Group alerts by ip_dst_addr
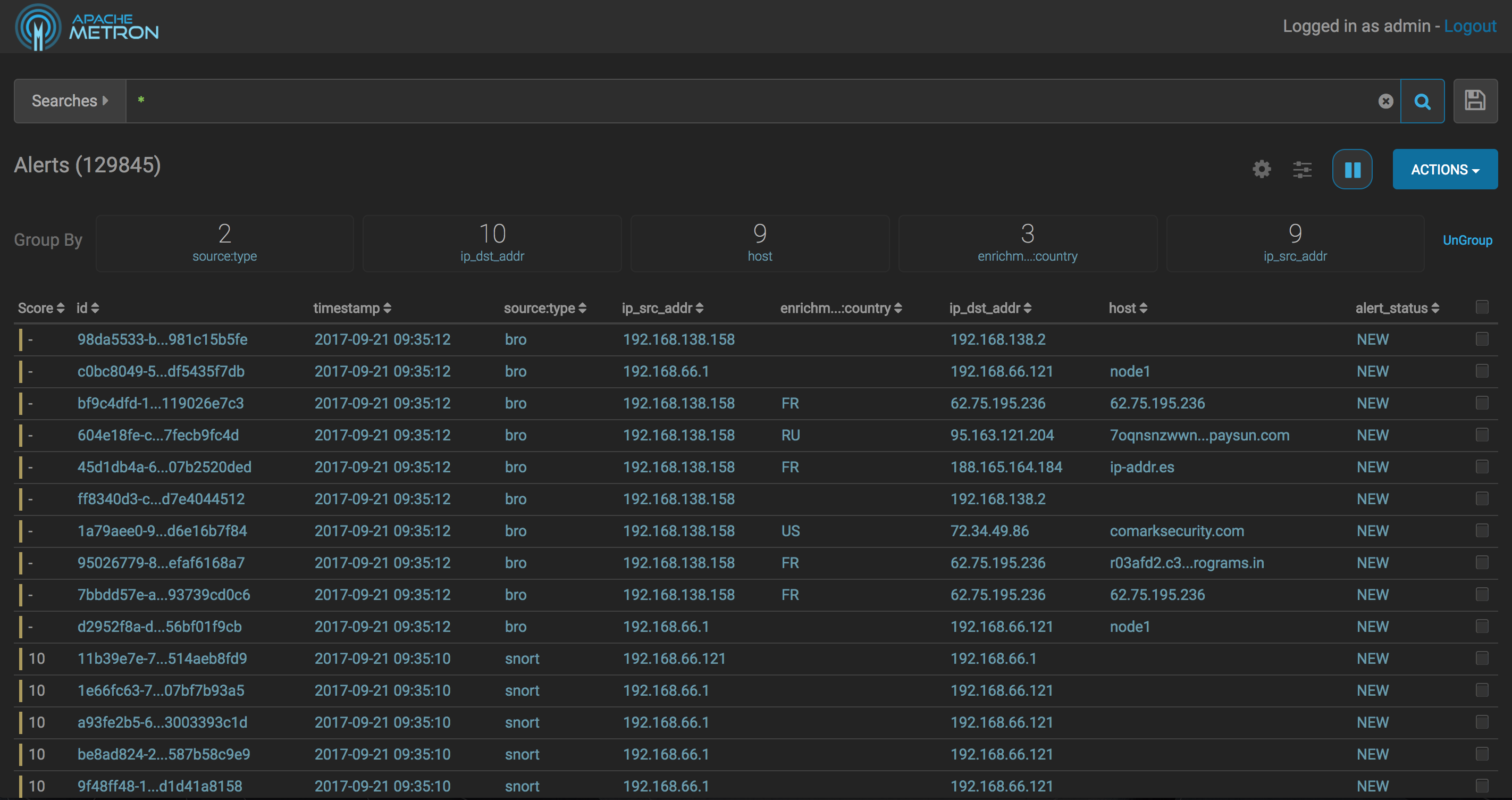The image size is (1512, 800). (x=492, y=243)
